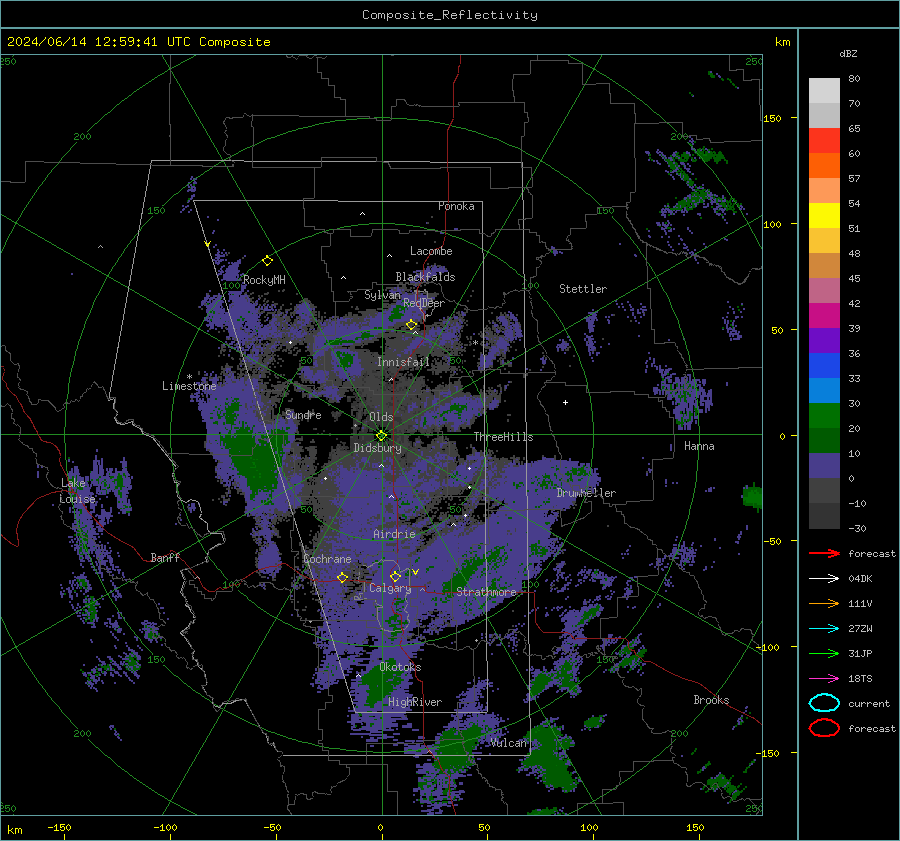This screenshot has width=900, height=841.
Task: Click the HighRiver label
Action: click(414, 702)
